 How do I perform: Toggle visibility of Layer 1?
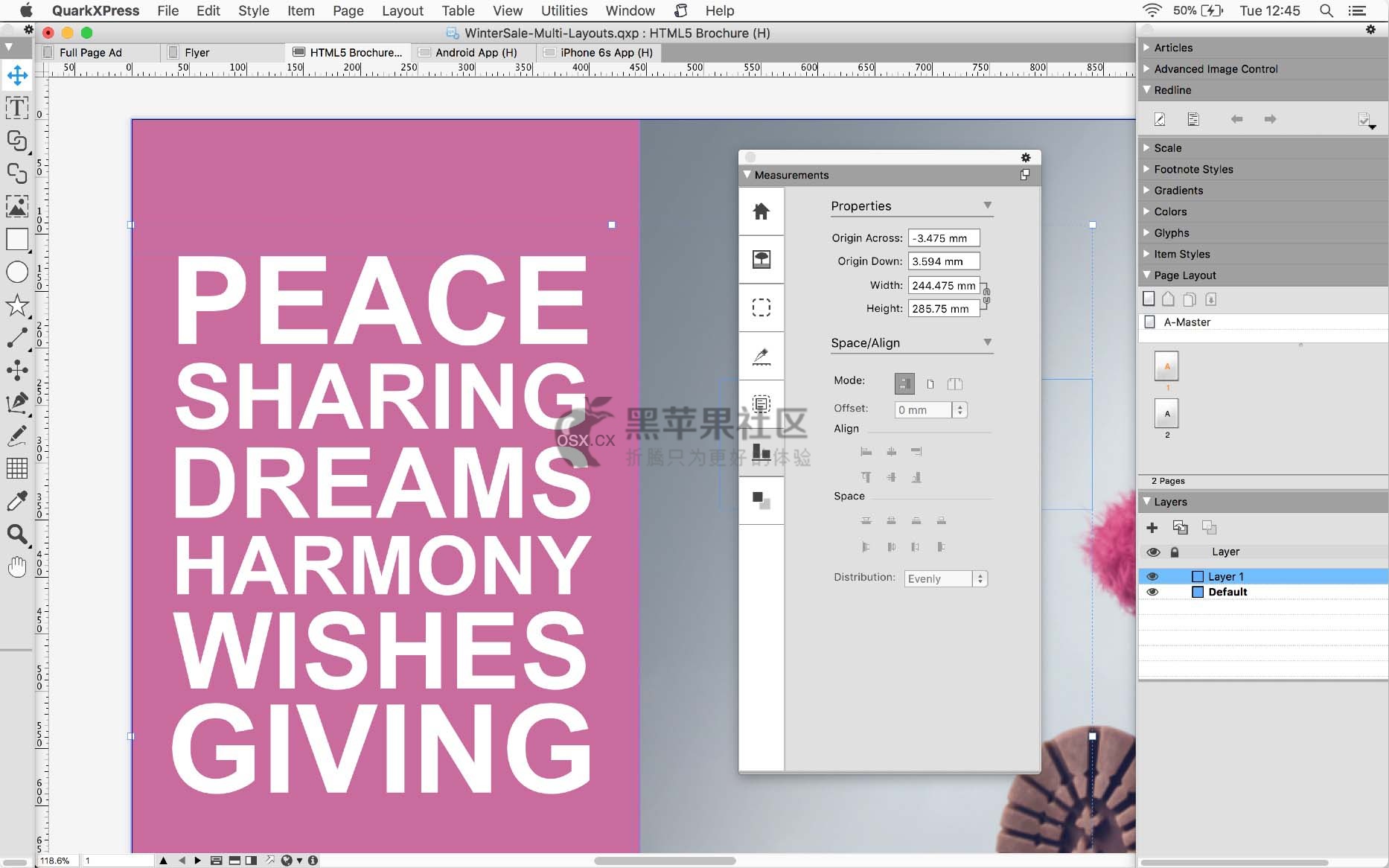tap(1152, 576)
